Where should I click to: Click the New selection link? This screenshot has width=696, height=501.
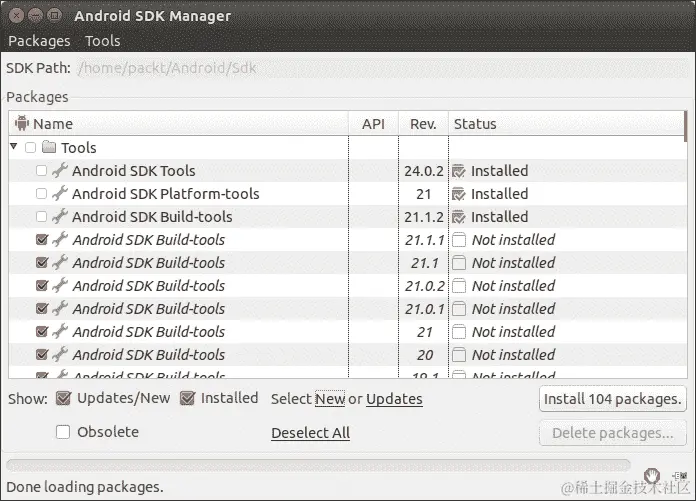pos(330,399)
